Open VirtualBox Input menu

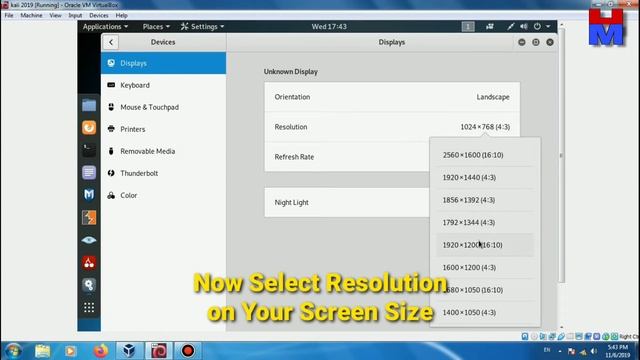coord(75,16)
